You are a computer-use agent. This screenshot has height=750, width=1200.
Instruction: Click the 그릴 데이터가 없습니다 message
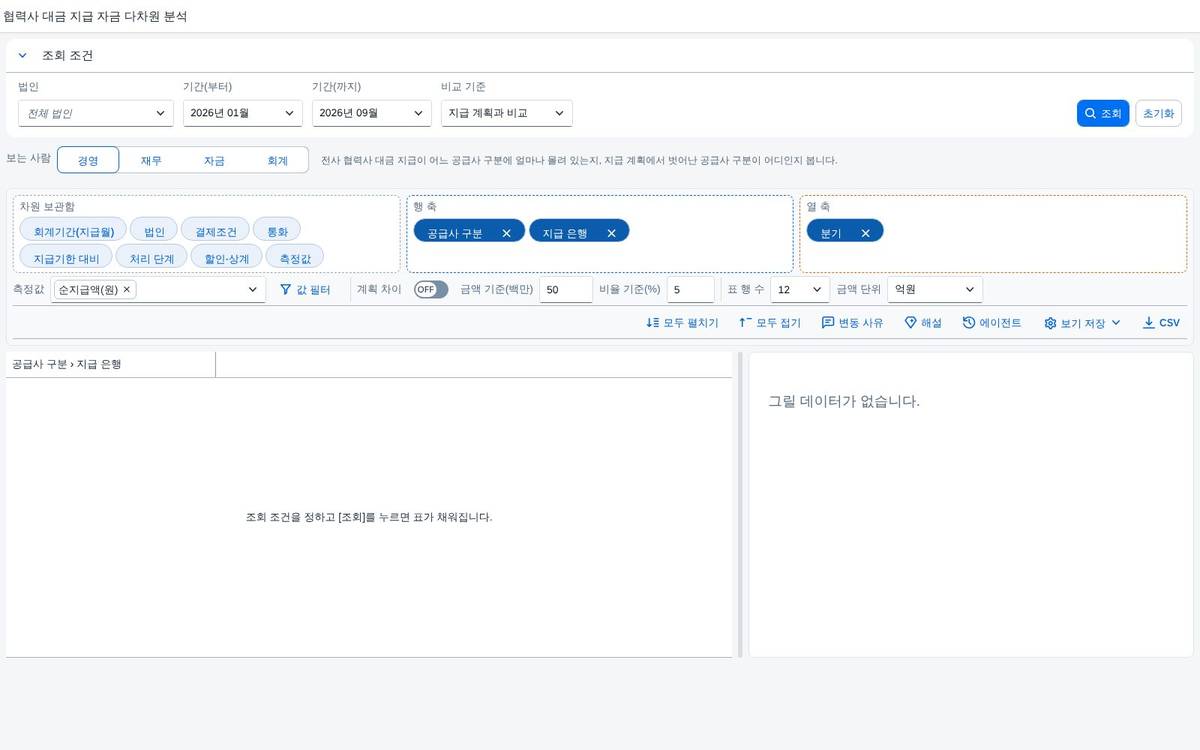point(843,401)
